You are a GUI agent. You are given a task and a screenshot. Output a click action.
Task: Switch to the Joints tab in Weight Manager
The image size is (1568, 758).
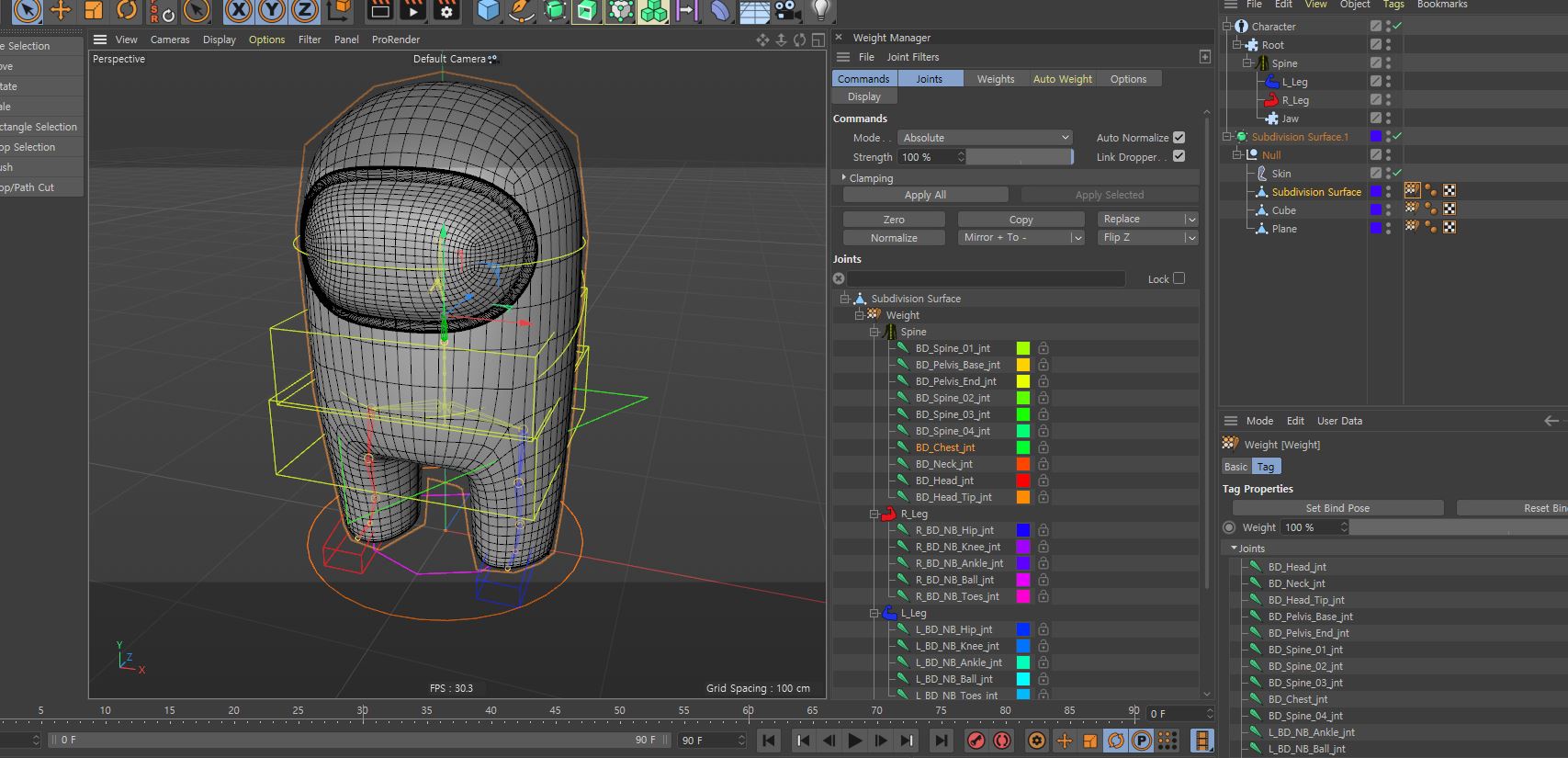click(x=929, y=79)
